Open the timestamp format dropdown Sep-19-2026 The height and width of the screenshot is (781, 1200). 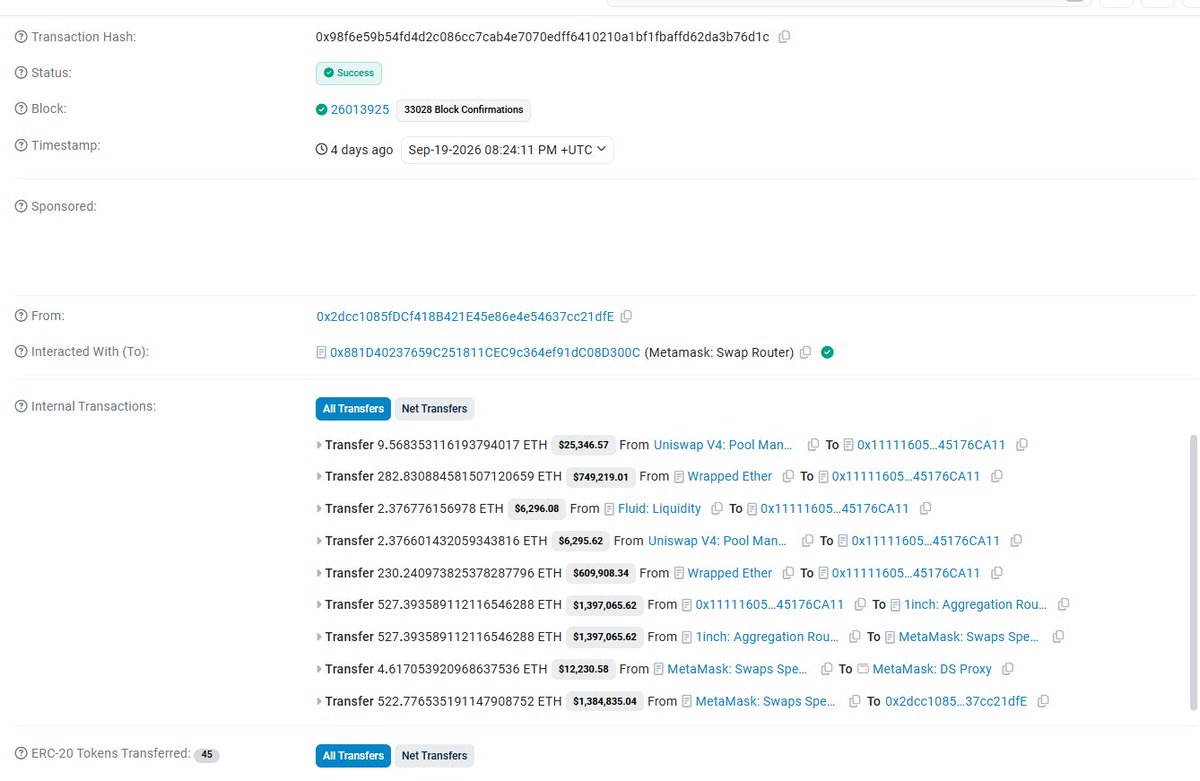click(x=507, y=150)
